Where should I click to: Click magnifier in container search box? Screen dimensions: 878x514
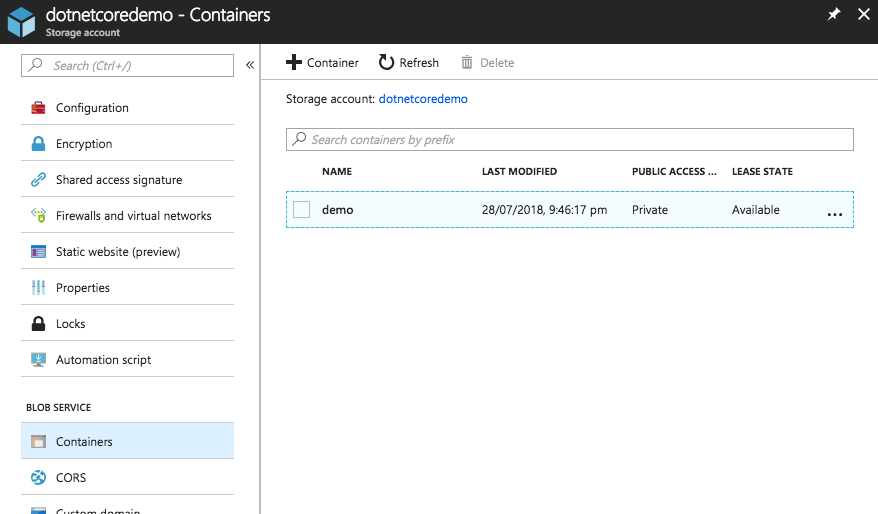pos(300,138)
